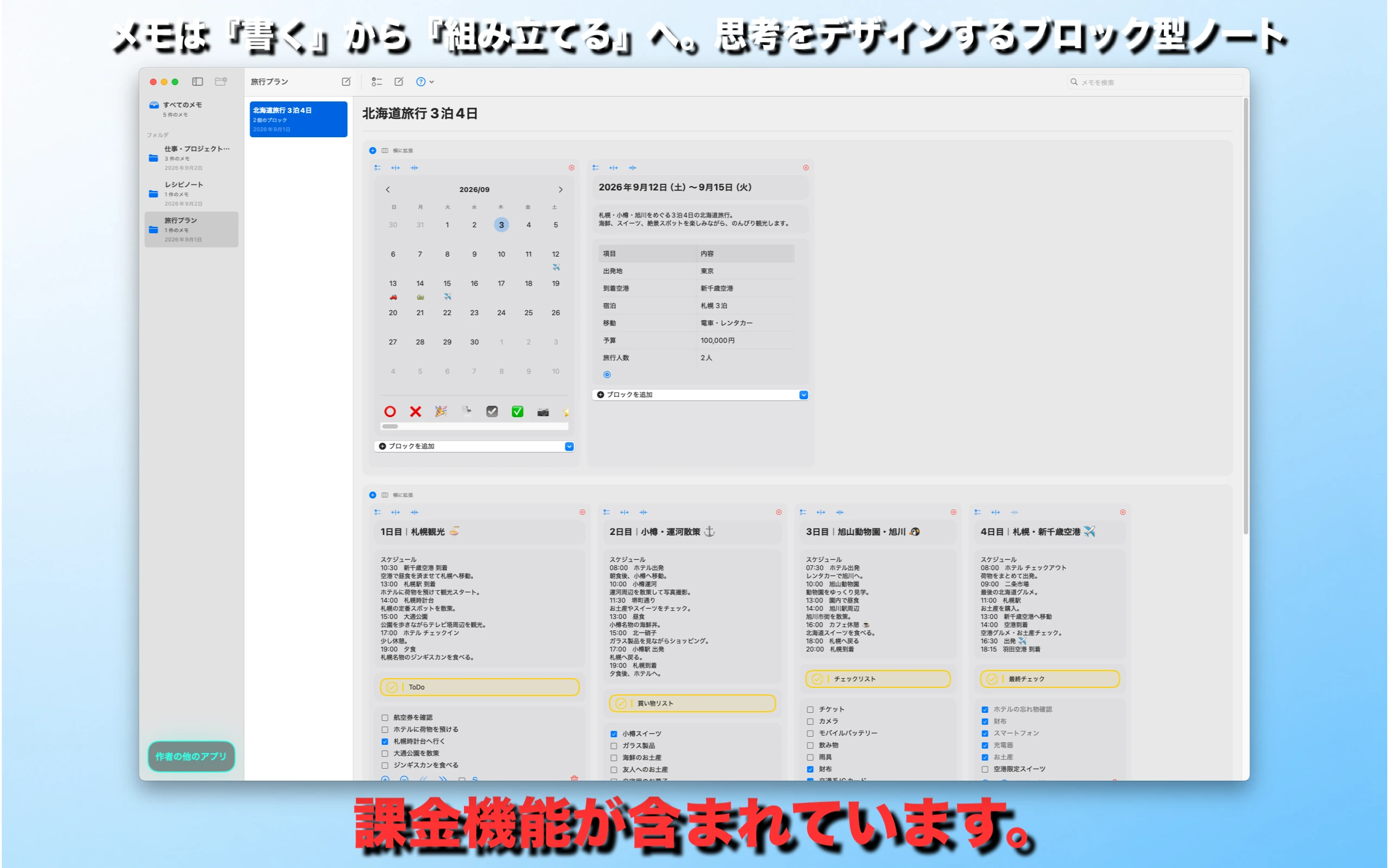Click the checklist outline toolbar icon

pyautogui.click(x=377, y=81)
